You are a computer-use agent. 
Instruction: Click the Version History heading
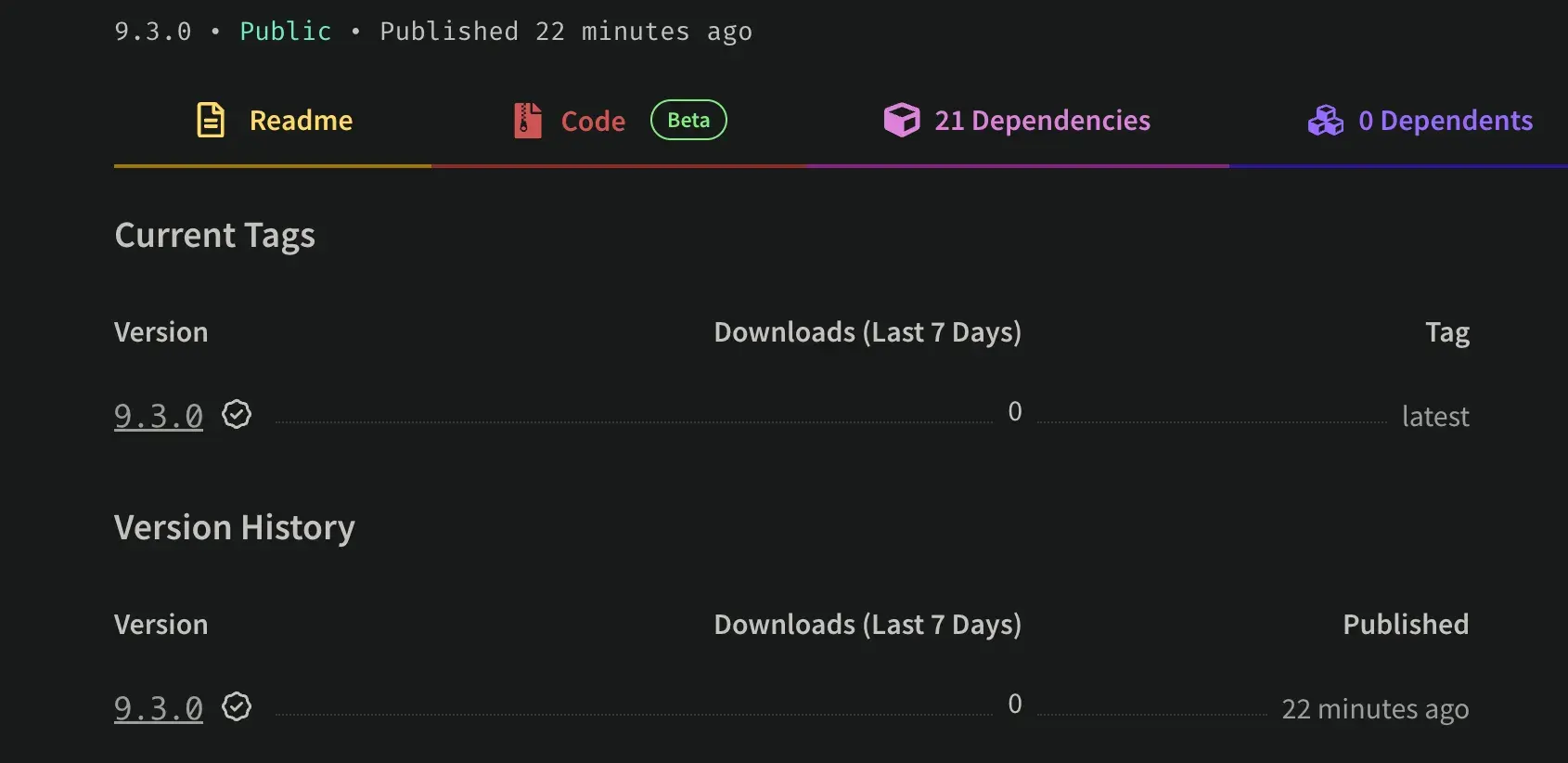pyautogui.click(x=234, y=527)
